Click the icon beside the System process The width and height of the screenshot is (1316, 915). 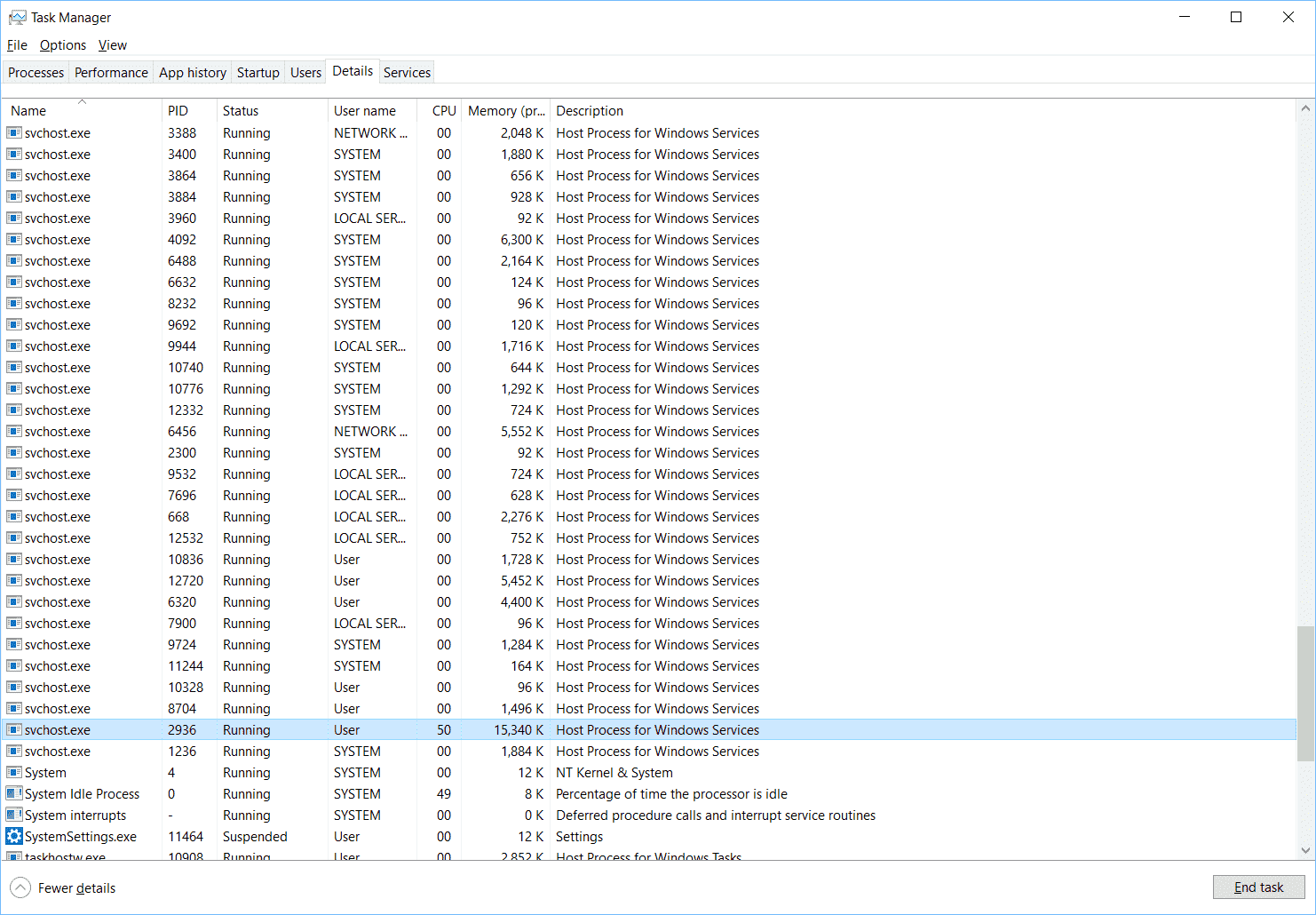click(13, 772)
